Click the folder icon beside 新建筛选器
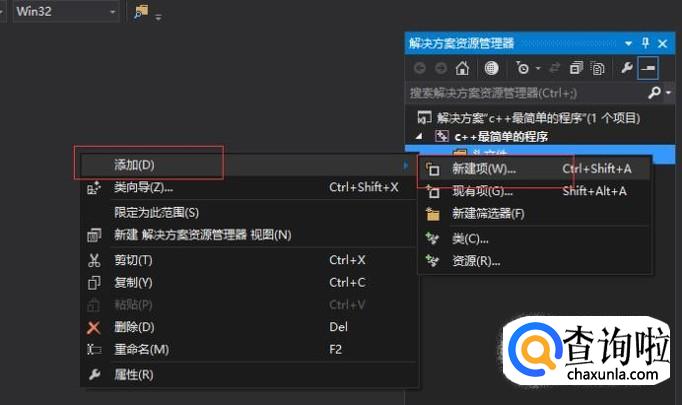Image resolution: width=682 pixels, height=405 pixels. tap(432, 214)
